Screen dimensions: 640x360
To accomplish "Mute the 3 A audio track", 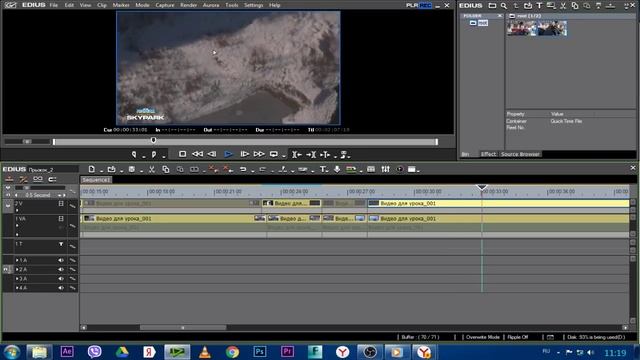I will pyautogui.click(x=61, y=279).
